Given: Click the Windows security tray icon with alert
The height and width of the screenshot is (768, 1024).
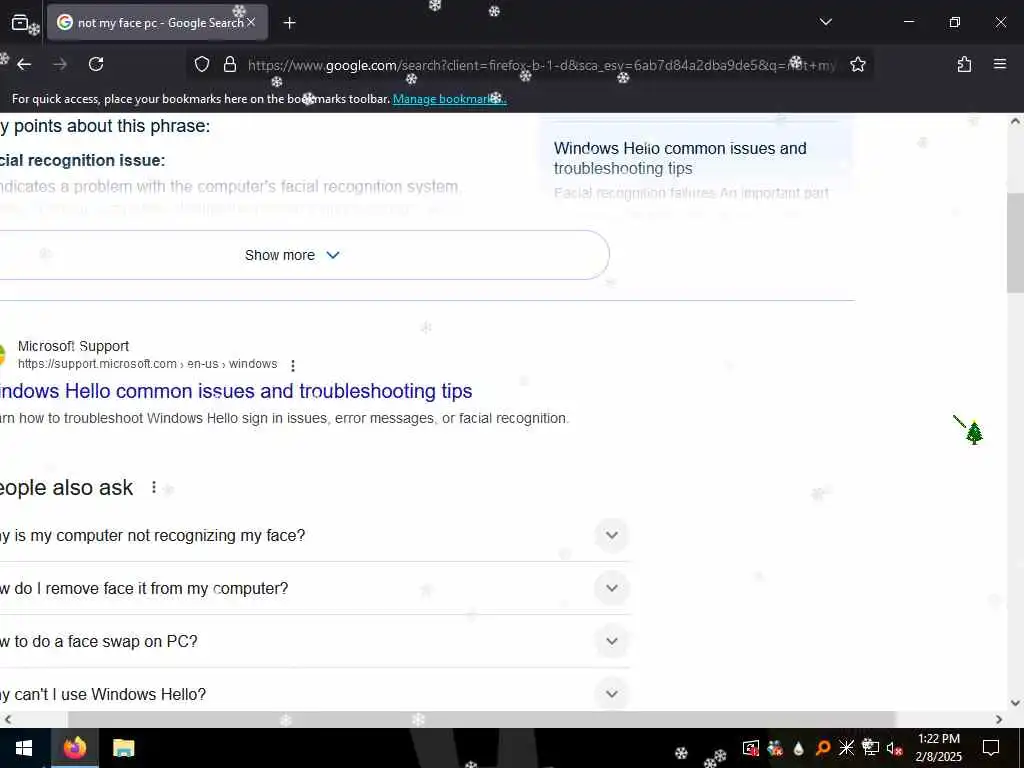Looking at the screenshot, I should [x=751, y=748].
